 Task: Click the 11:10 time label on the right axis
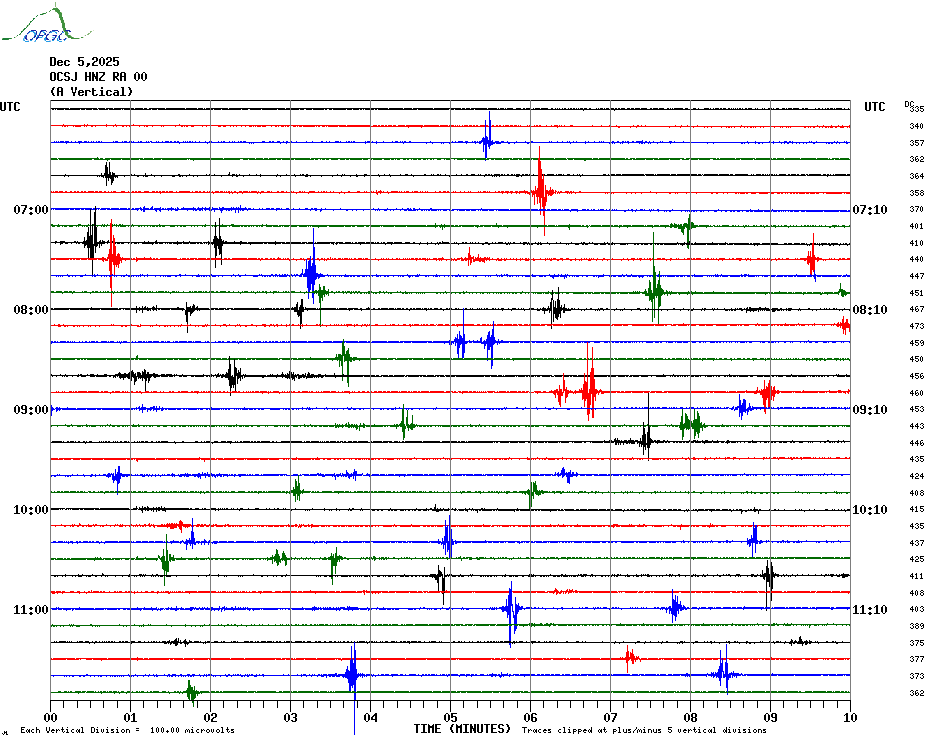[869, 610]
